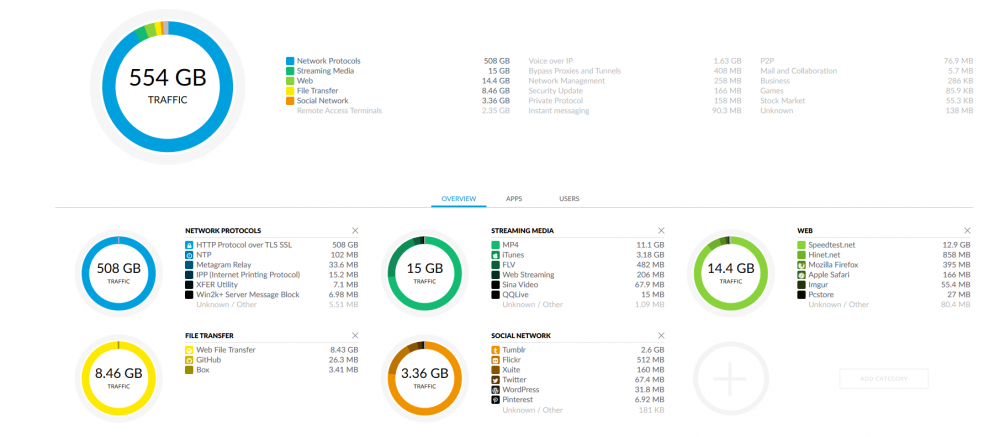
Task: Click the Pcstore row label
Action: click(821, 295)
